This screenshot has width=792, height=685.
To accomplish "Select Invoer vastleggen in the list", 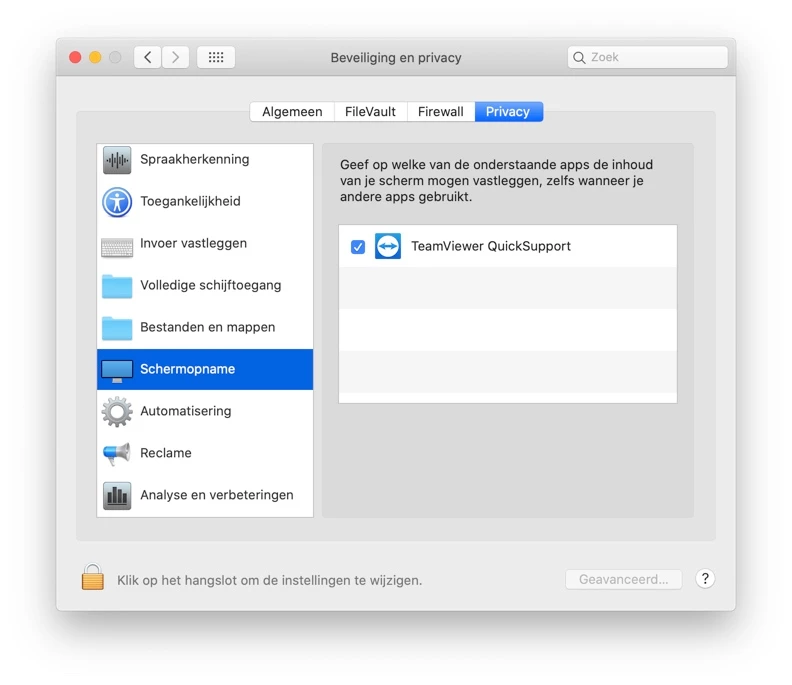I will click(x=205, y=243).
